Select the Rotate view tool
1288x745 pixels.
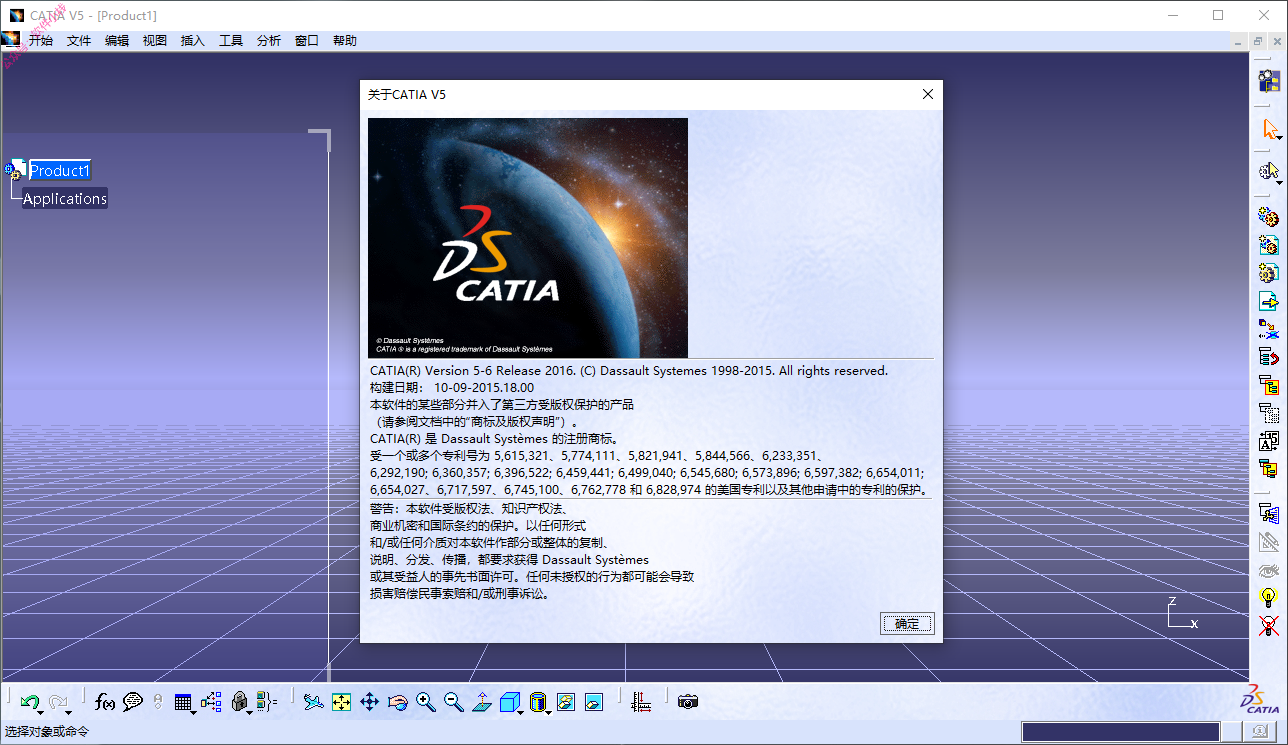(x=398, y=702)
